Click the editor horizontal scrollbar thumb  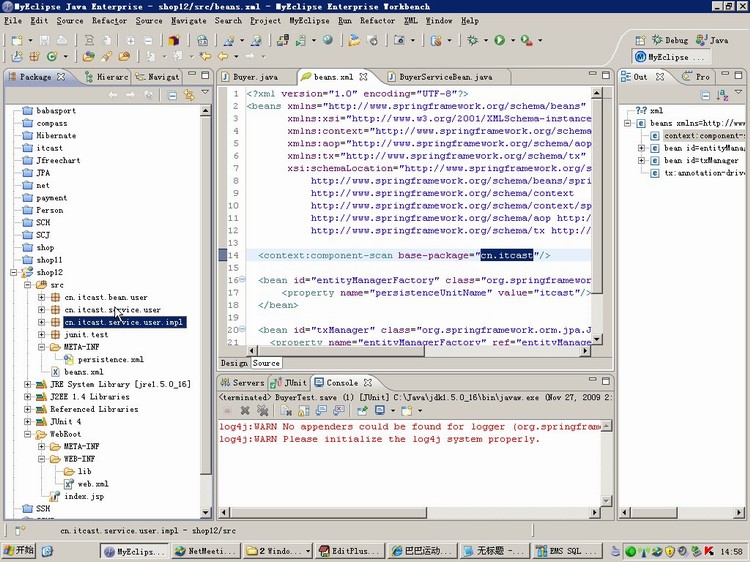click(x=341, y=351)
